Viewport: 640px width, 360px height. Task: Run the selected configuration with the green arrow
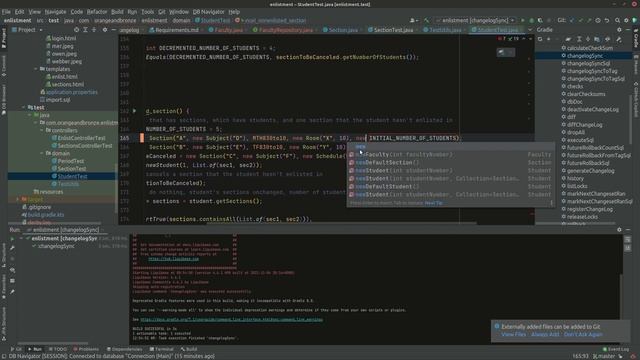pyautogui.click(x=522, y=20)
